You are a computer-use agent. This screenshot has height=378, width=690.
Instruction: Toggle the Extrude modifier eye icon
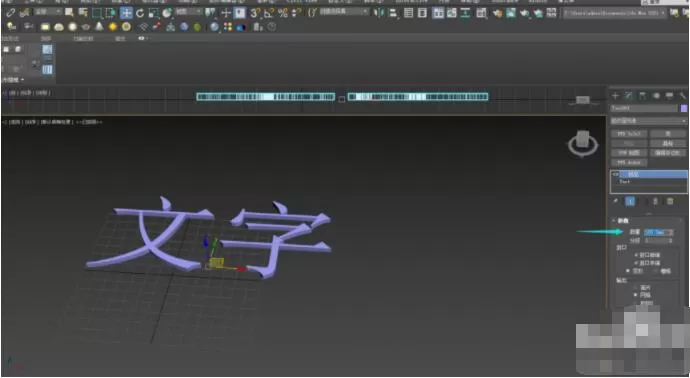tap(616, 175)
